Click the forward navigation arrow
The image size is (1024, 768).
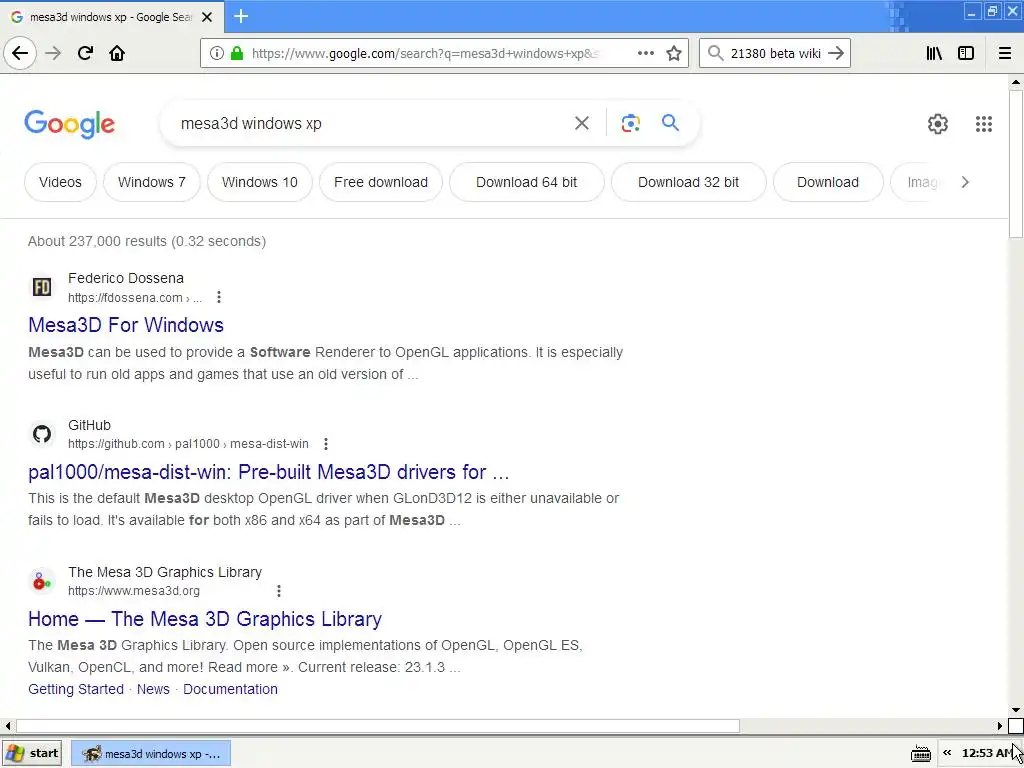[x=53, y=53]
